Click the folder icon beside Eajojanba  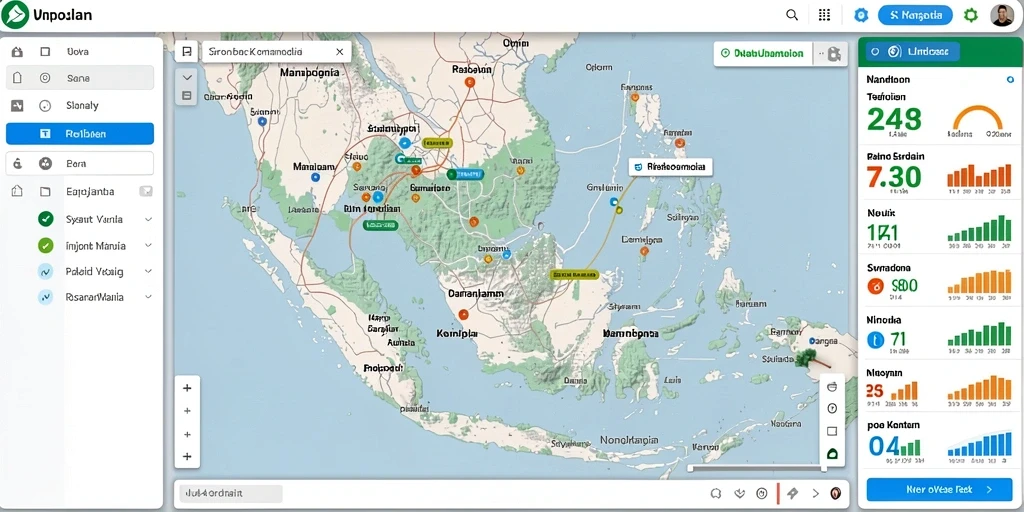coord(45,191)
